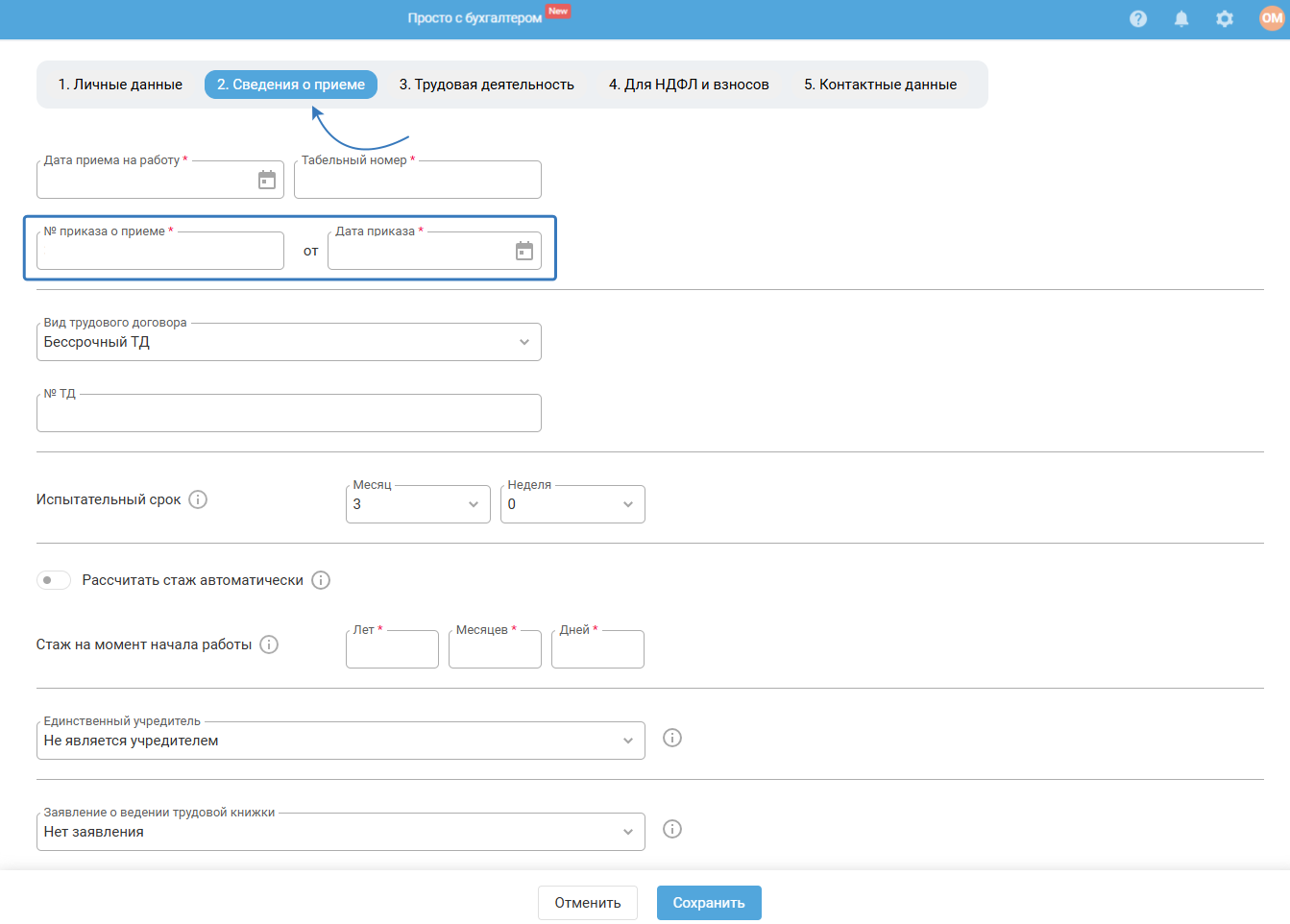
Task: Focus the Дней experience field
Action: pos(597,649)
